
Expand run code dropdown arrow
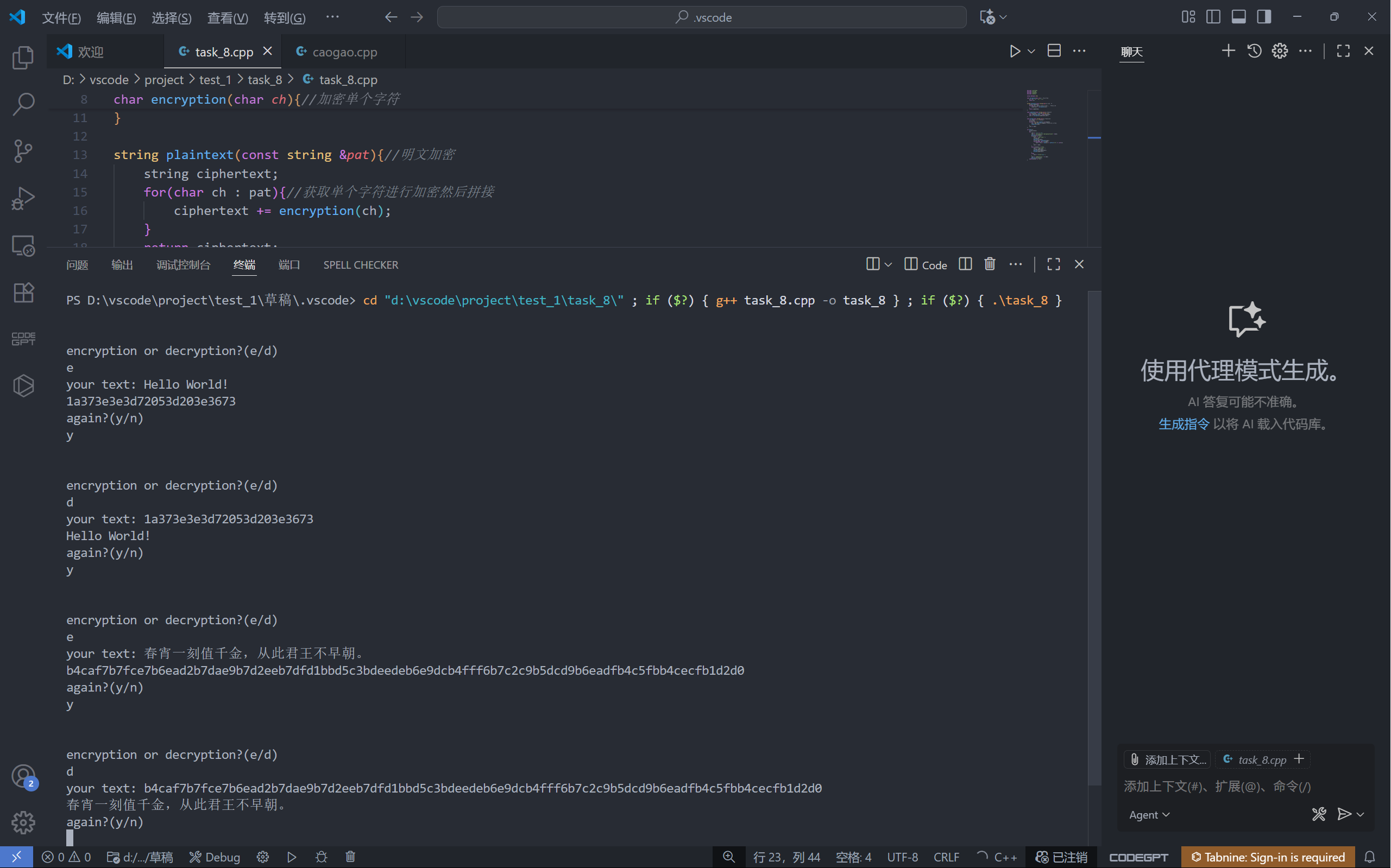tap(1031, 52)
